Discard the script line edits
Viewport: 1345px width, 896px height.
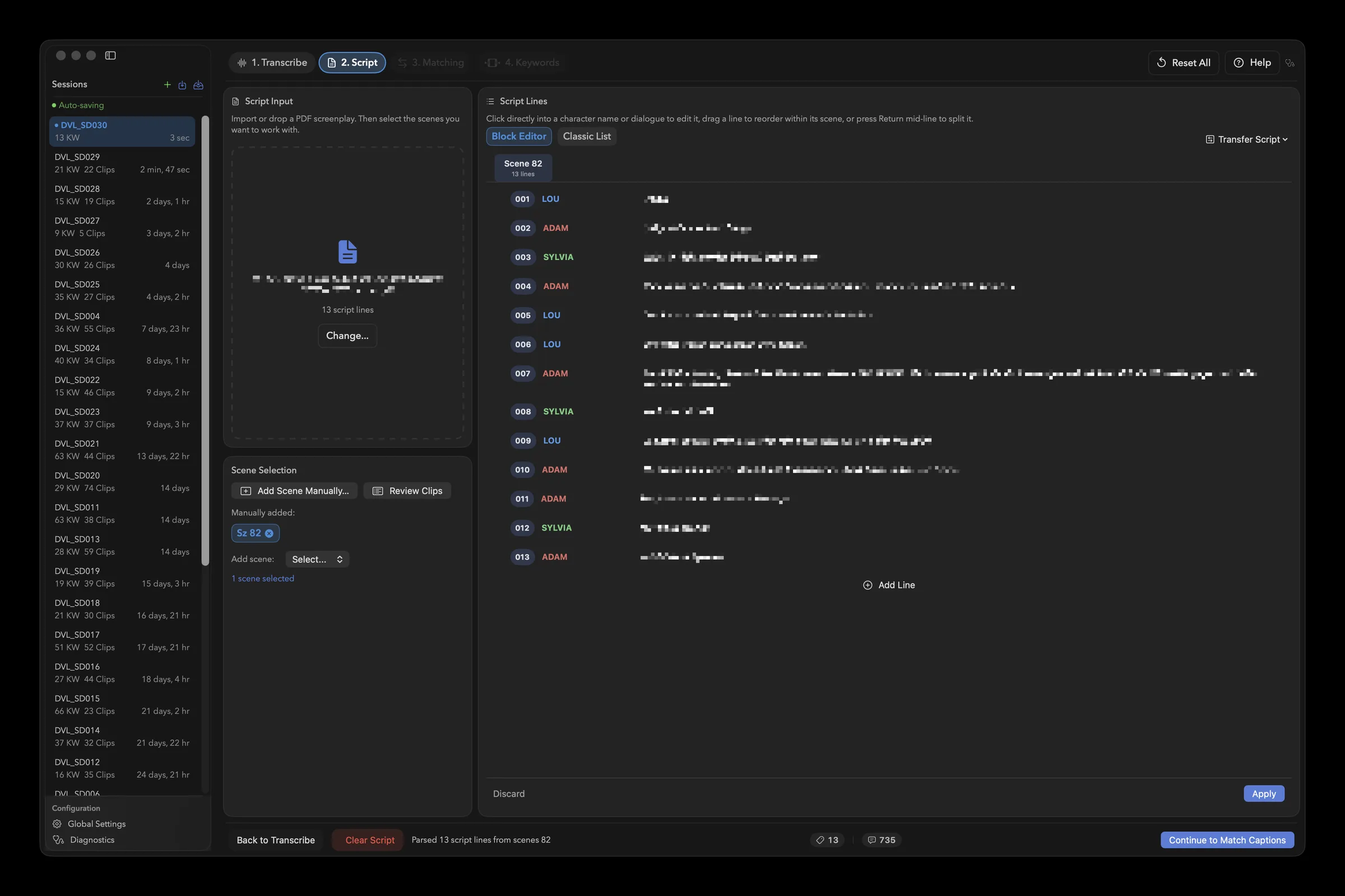[508, 793]
